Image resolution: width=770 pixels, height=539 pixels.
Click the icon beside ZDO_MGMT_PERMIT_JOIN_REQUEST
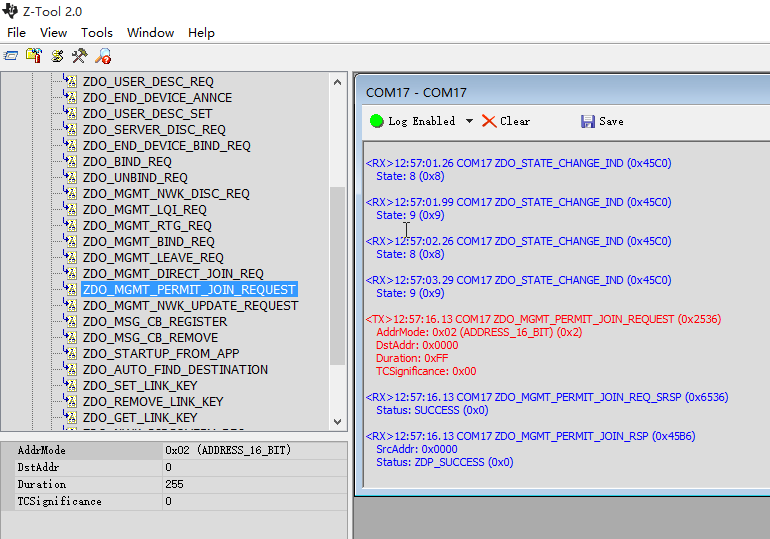click(x=71, y=289)
